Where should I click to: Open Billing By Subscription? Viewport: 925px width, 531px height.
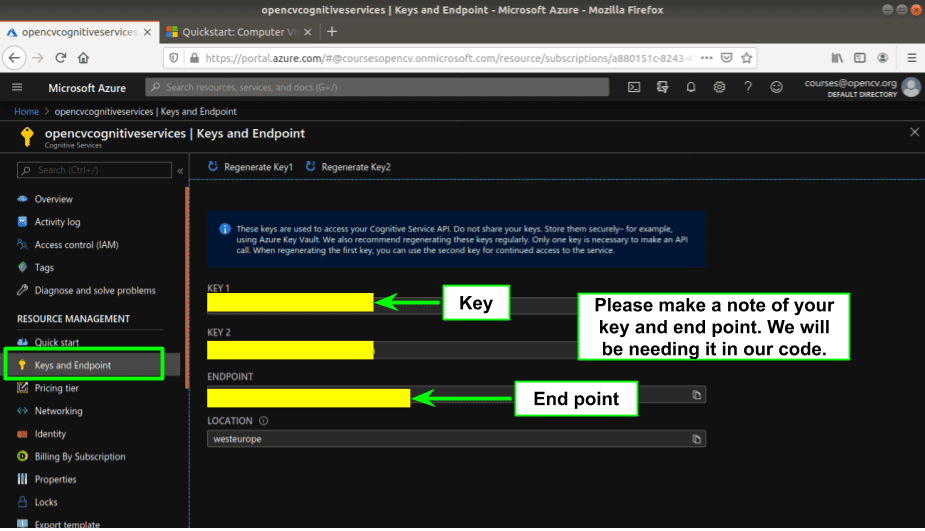pyautogui.click(x=80, y=457)
